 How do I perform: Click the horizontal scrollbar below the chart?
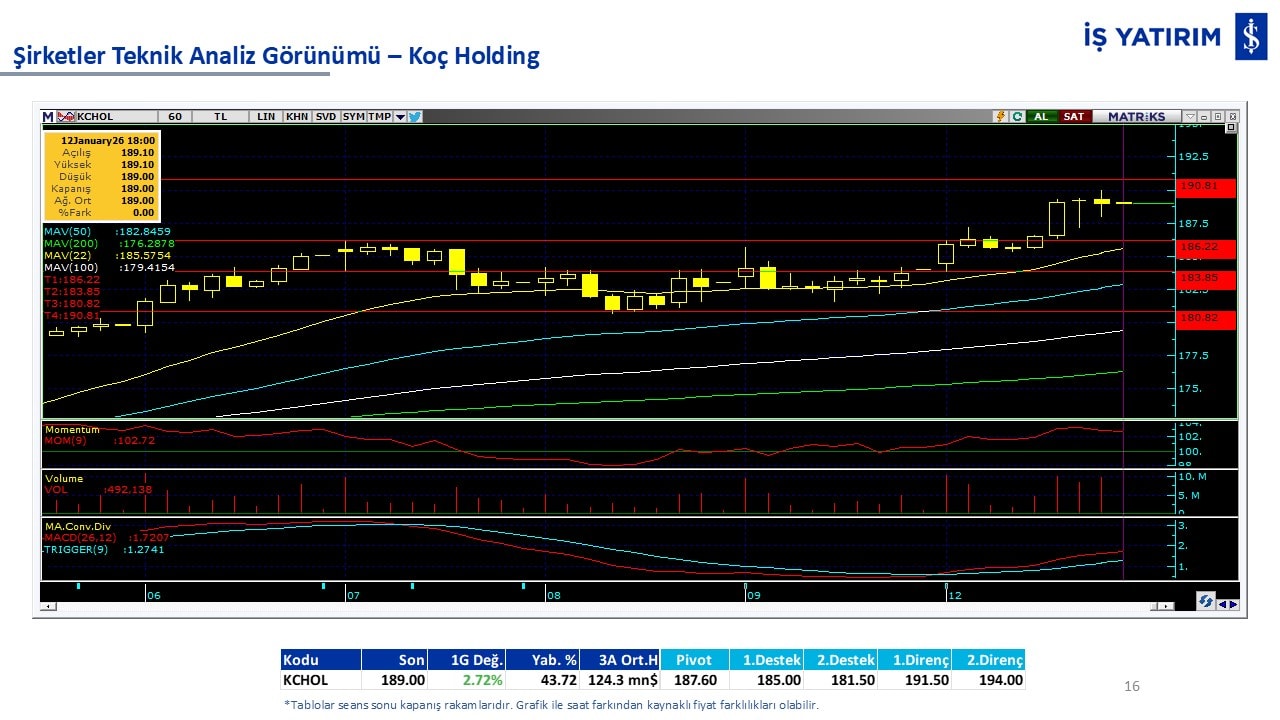click(600, 606)
